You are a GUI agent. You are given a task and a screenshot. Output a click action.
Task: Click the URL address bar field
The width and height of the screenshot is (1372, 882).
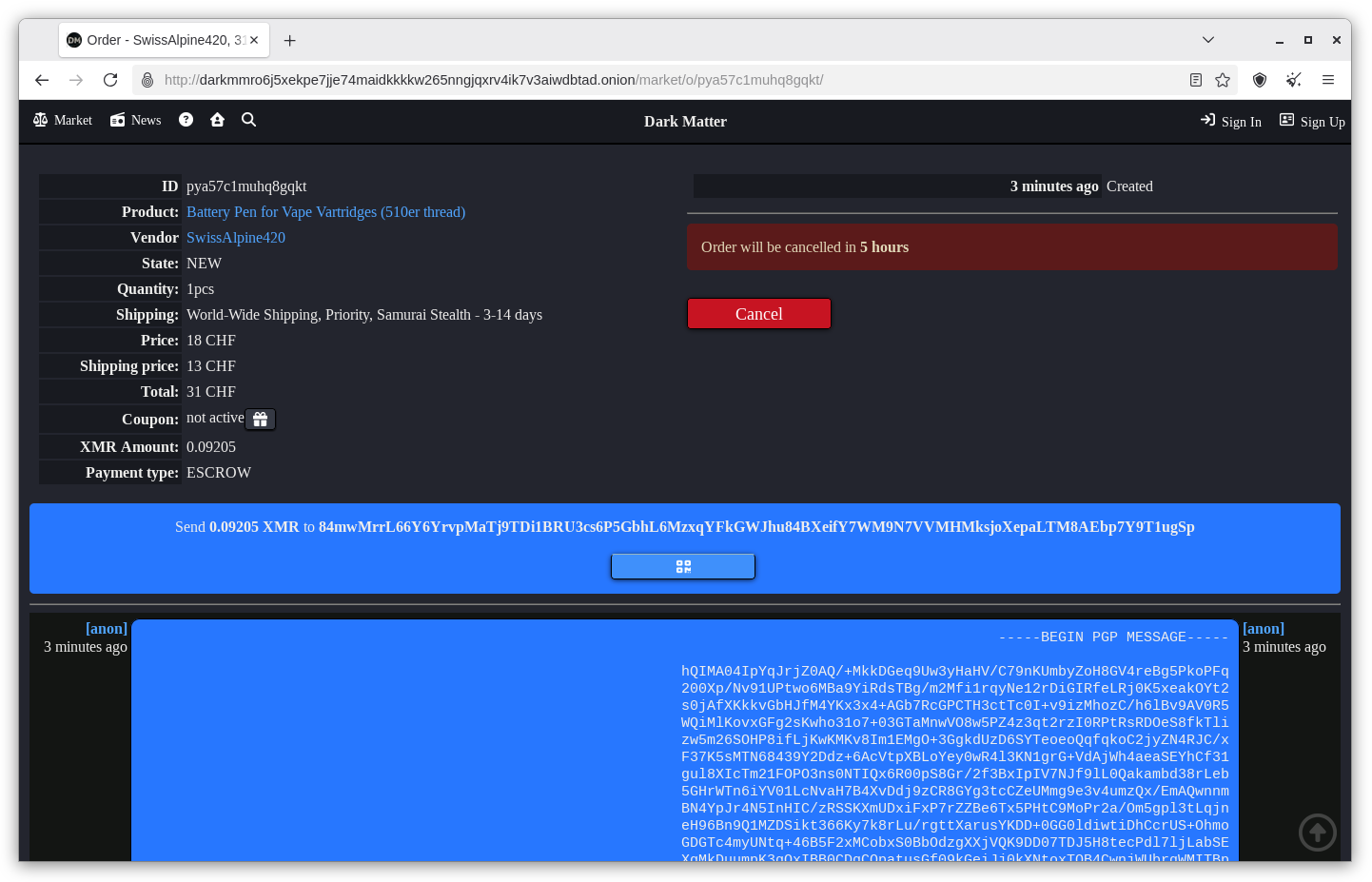point(666,80)
